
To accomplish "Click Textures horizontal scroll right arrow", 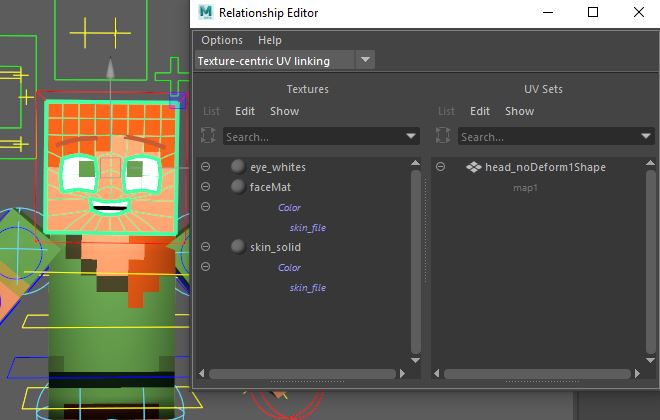I will [402, 373].
